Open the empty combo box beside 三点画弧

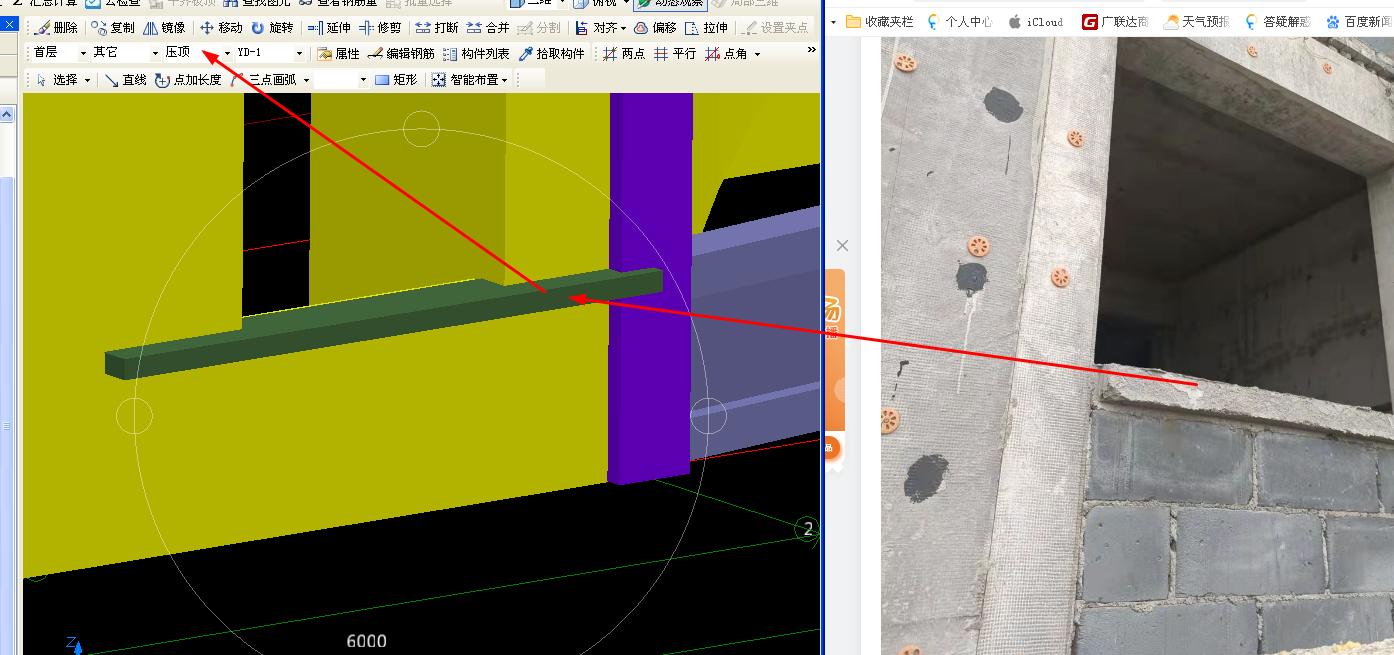(341, 80)
